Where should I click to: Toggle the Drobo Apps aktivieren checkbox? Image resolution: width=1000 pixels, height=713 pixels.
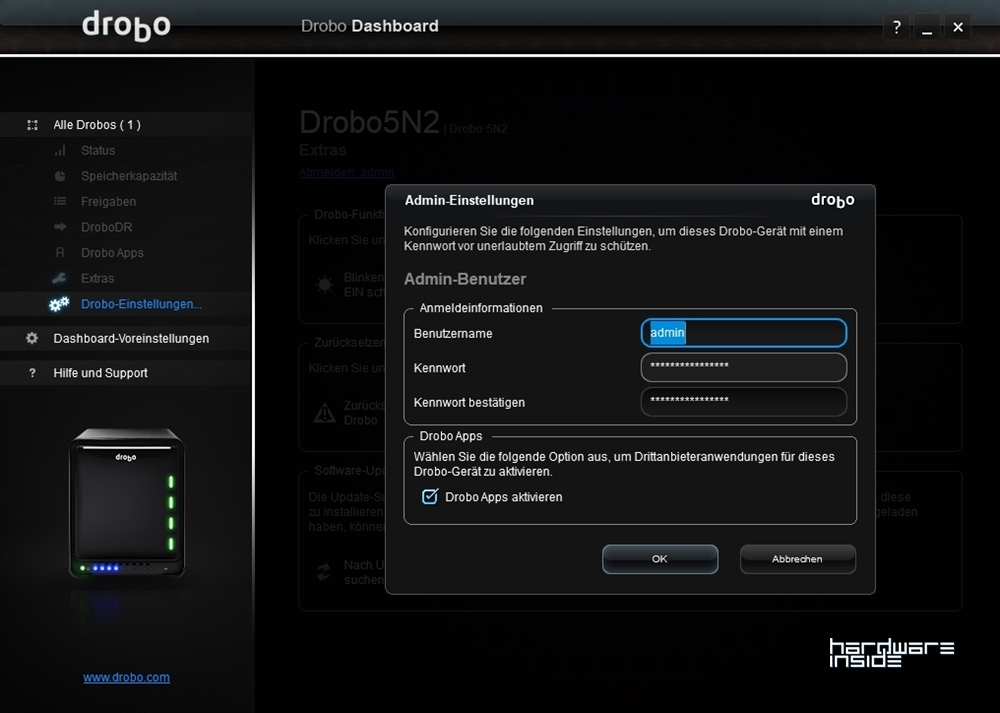(430, 496)
